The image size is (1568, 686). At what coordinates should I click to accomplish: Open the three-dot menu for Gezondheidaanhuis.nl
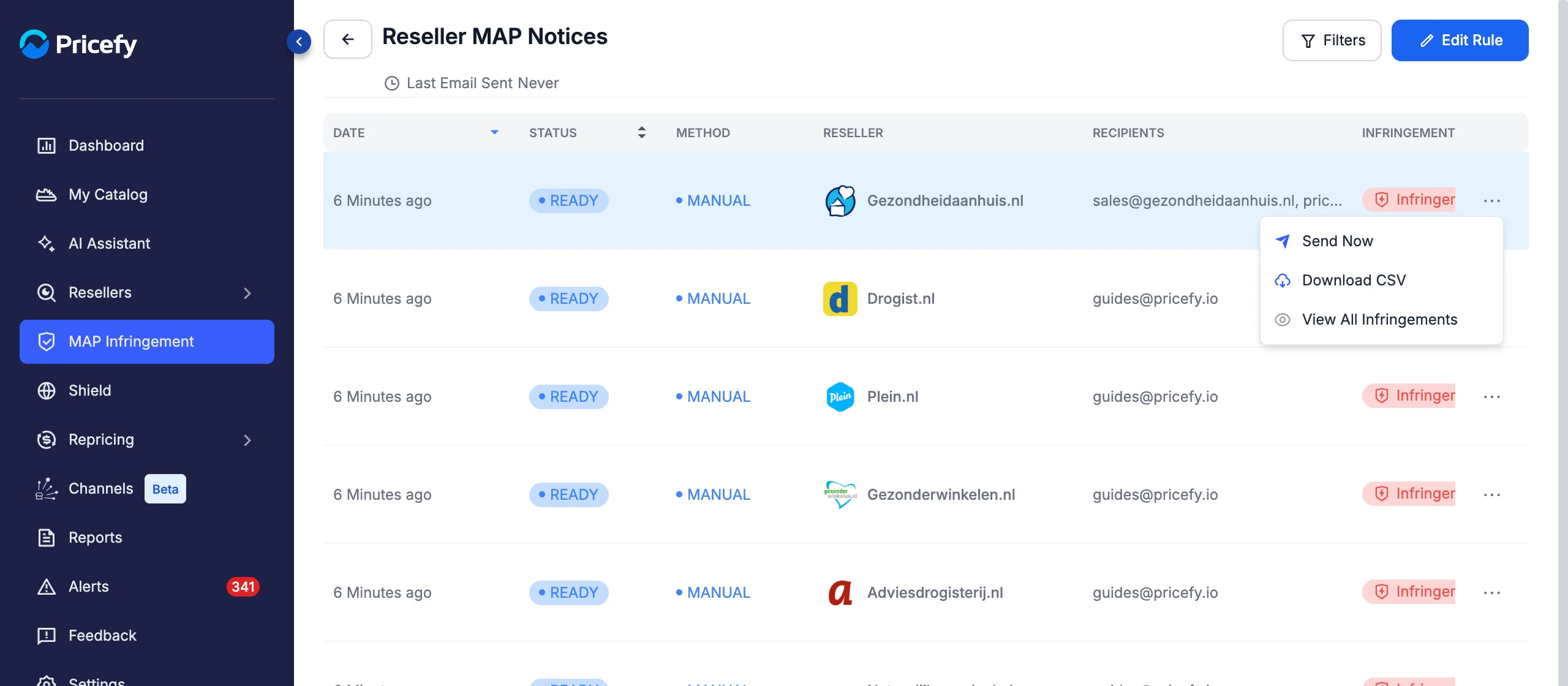[1492, 201]
